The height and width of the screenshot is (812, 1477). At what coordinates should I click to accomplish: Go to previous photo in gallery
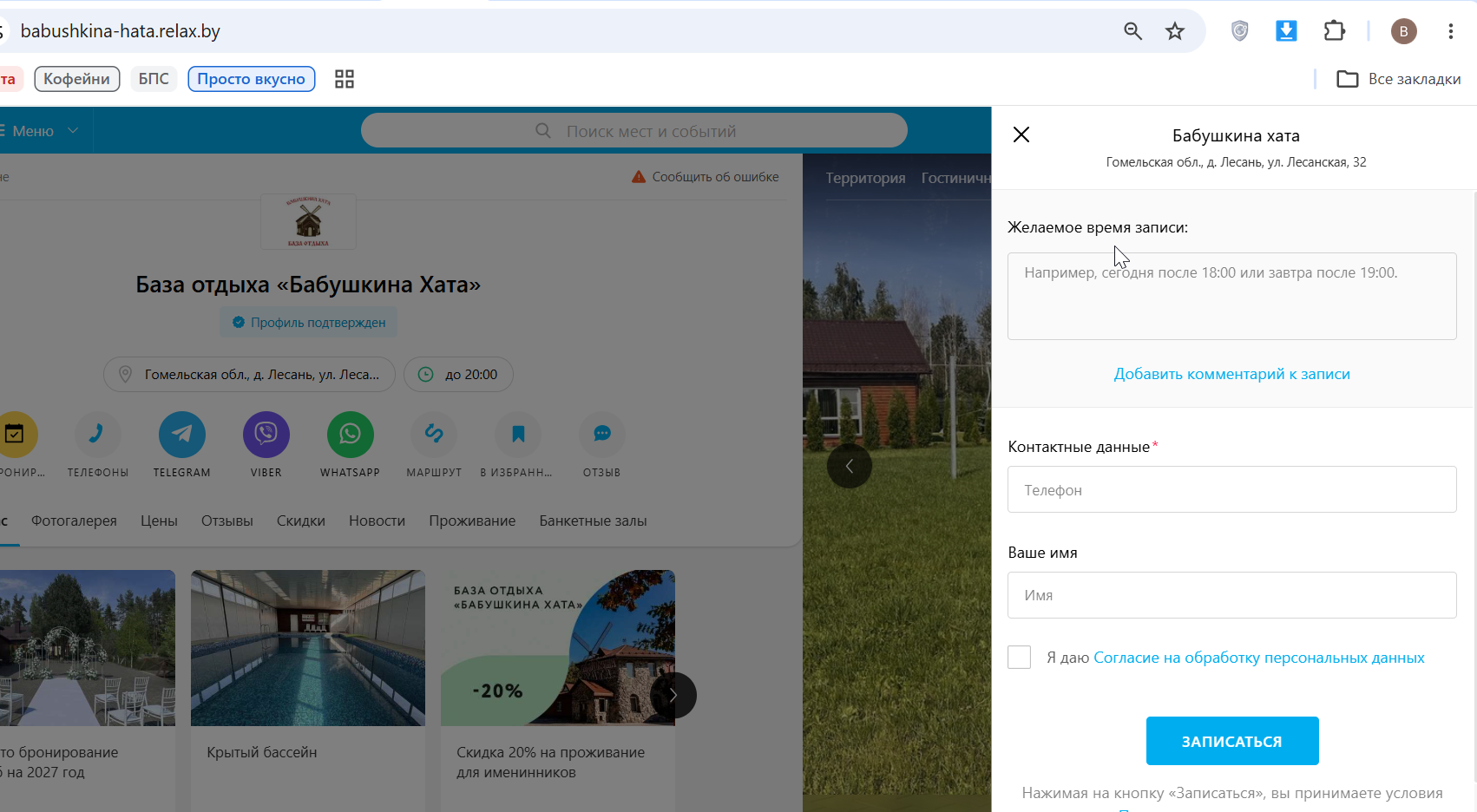[850, 466]
